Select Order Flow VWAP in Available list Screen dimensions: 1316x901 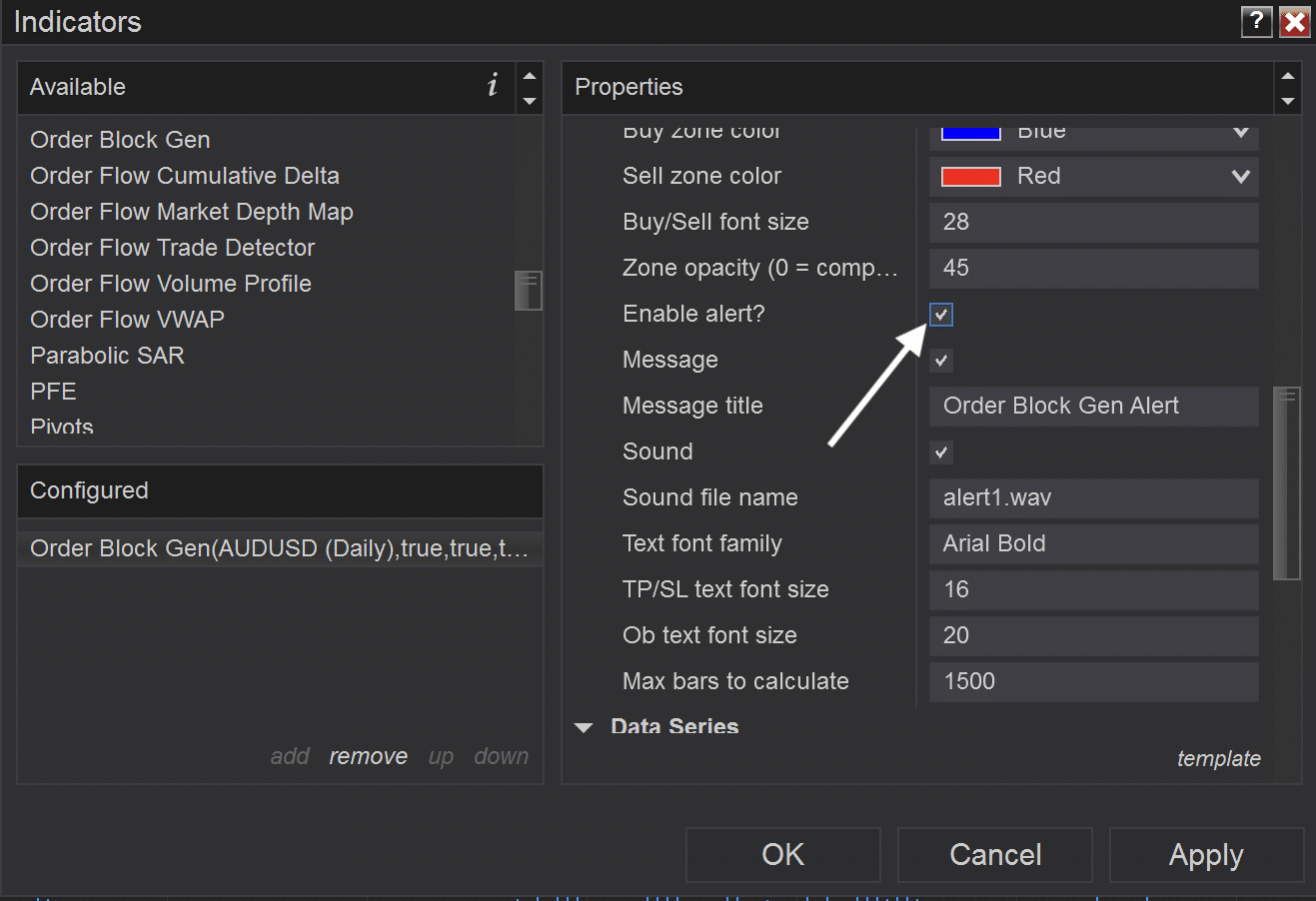[127, 320]
